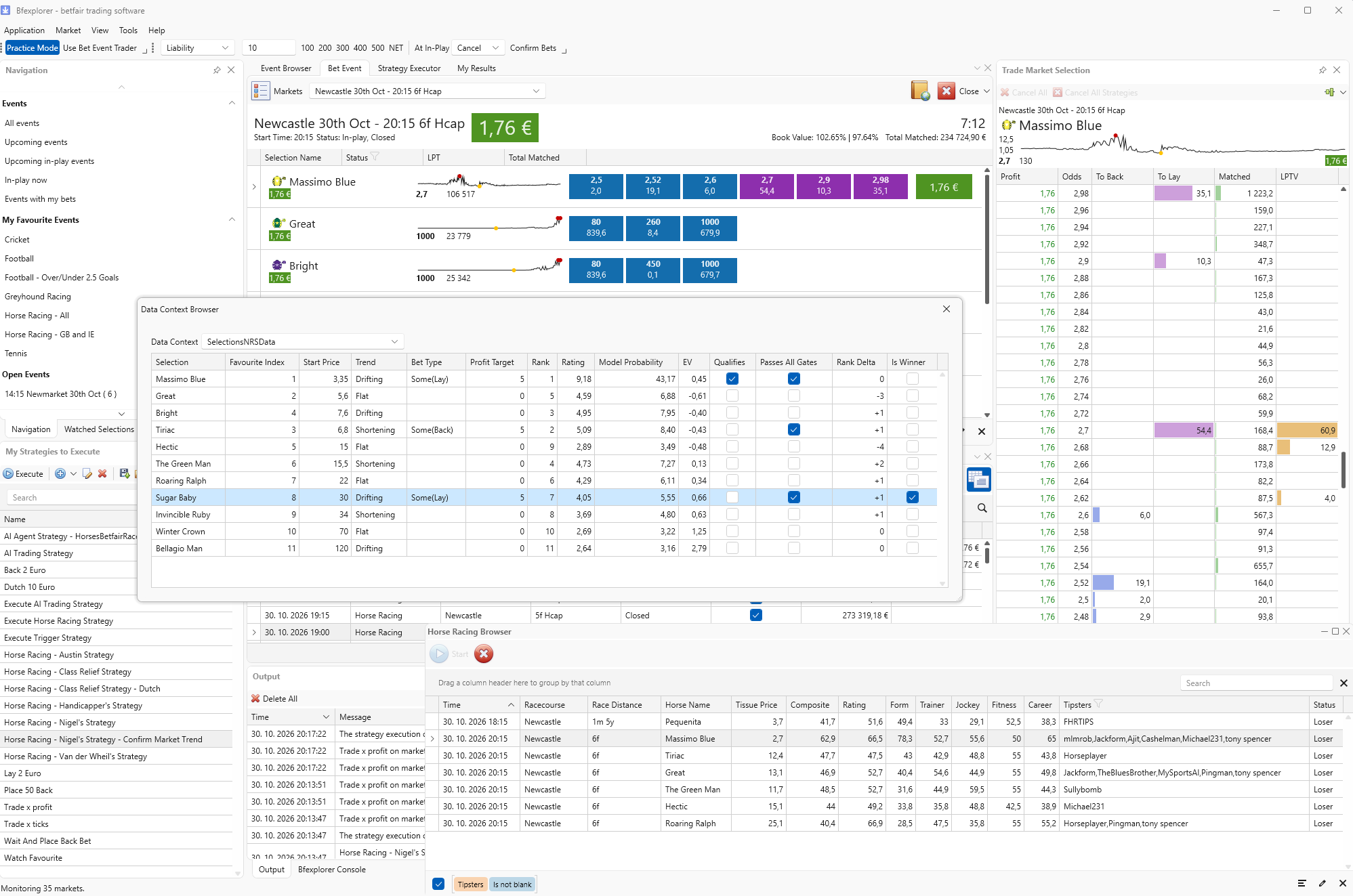Expand the Massimo Blue selection row
1353x896 pixels.
pos(254,187)
